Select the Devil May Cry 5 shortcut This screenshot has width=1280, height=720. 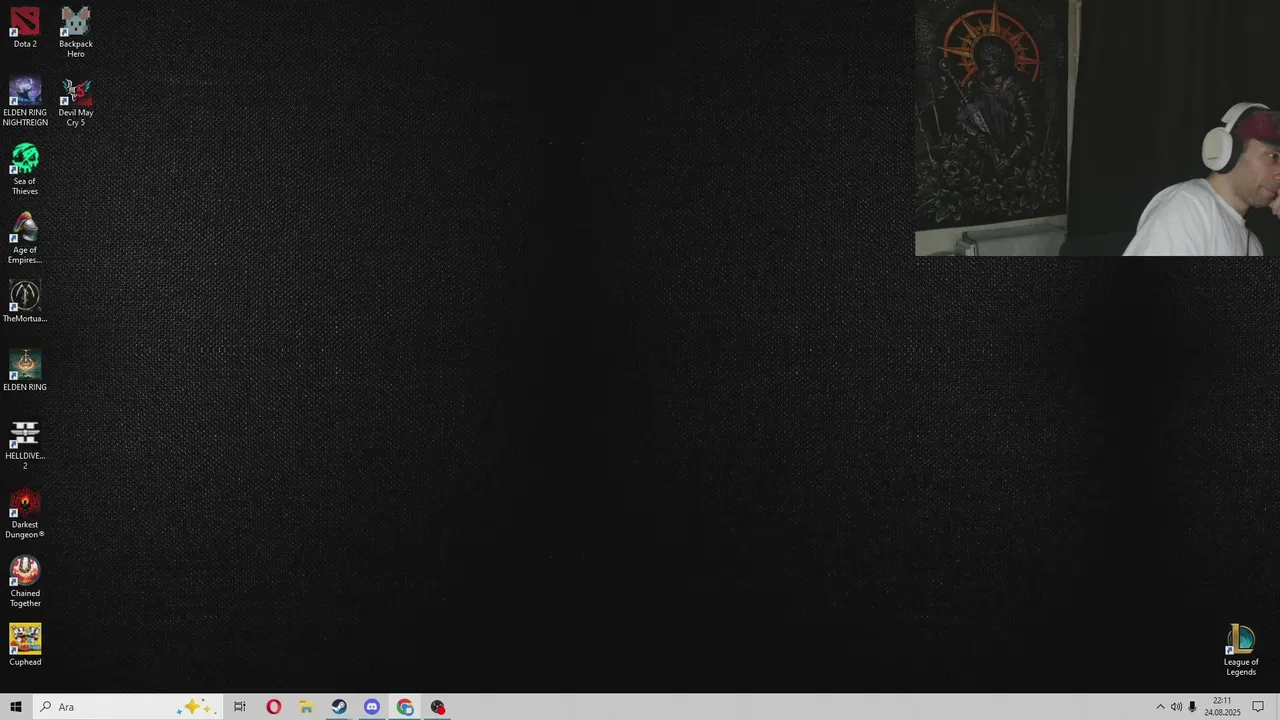pos(76,101)
